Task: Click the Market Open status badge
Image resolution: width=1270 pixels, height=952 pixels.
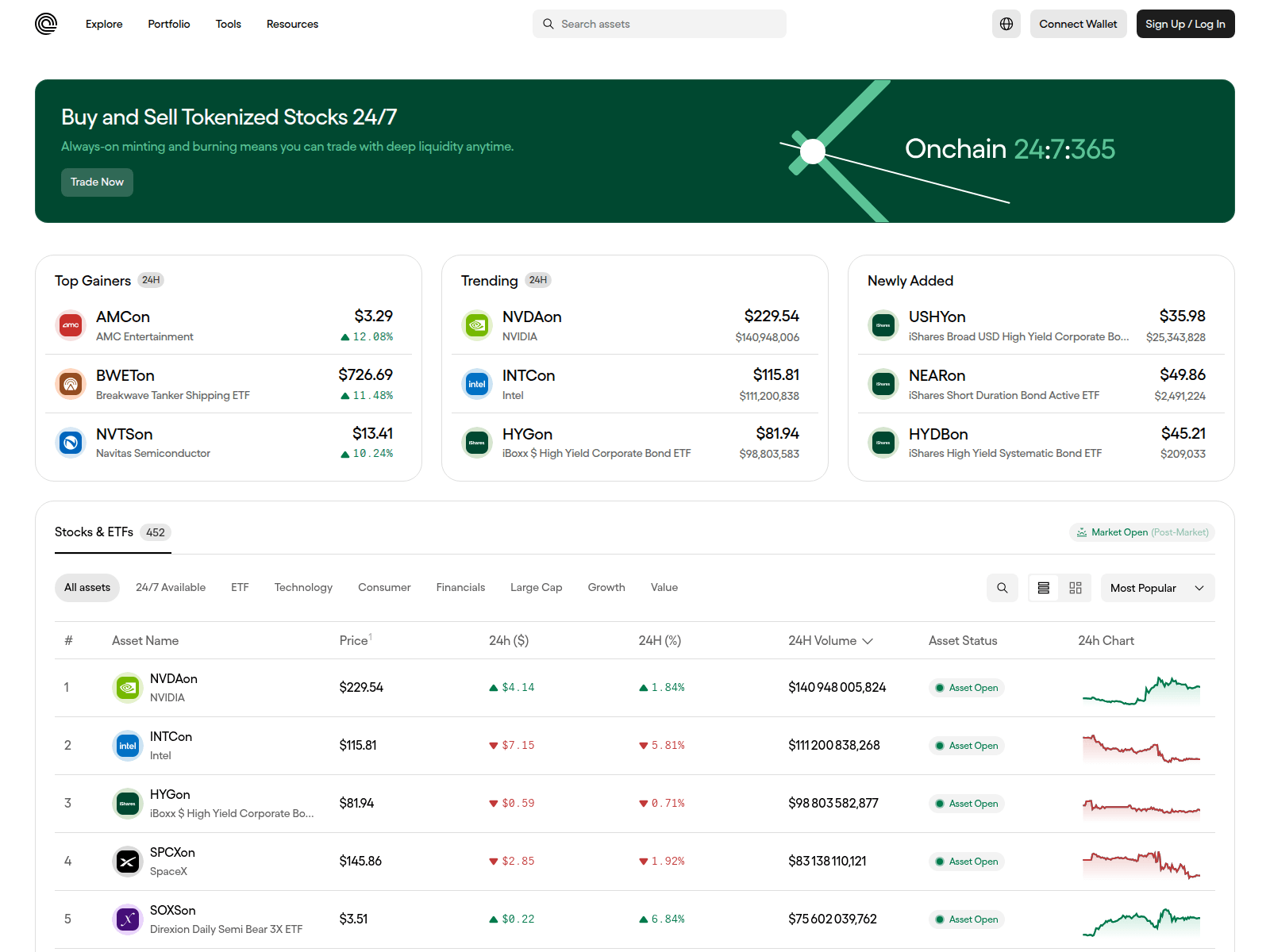Action: pyautogui.click(x=1142, y=532)
